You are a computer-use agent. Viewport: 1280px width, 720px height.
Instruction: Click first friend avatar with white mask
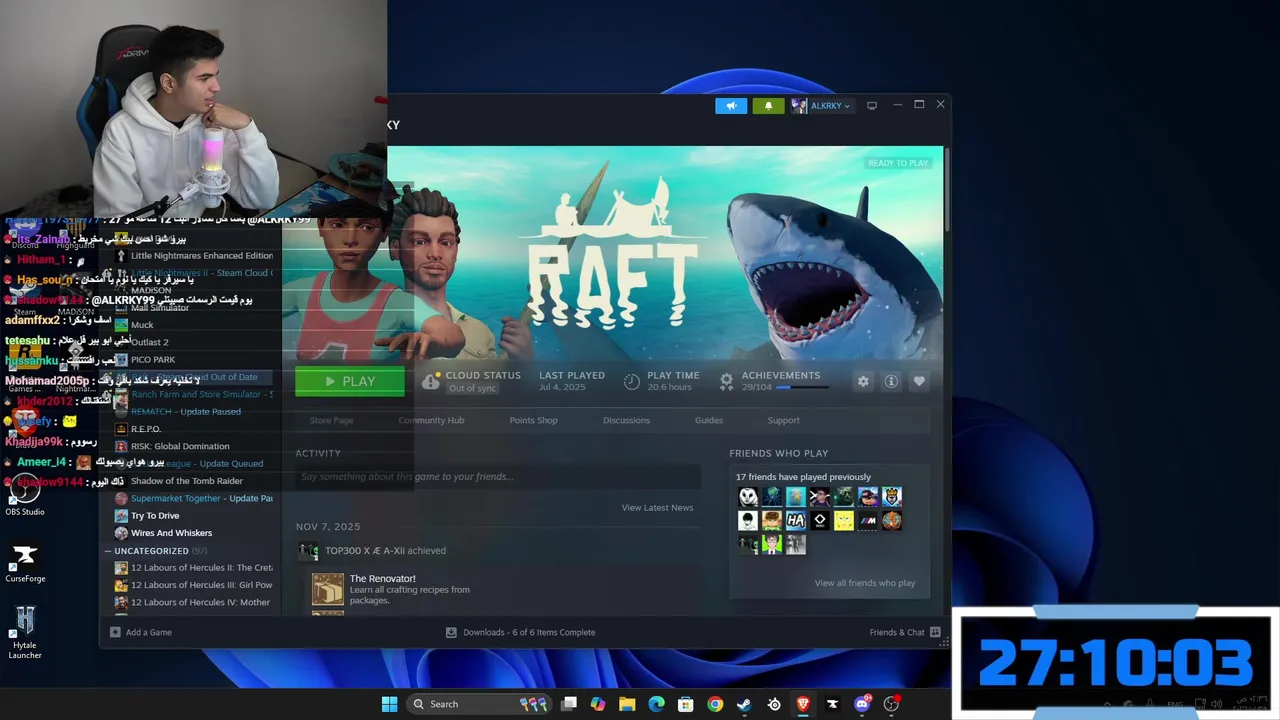(x=748, y=497)
